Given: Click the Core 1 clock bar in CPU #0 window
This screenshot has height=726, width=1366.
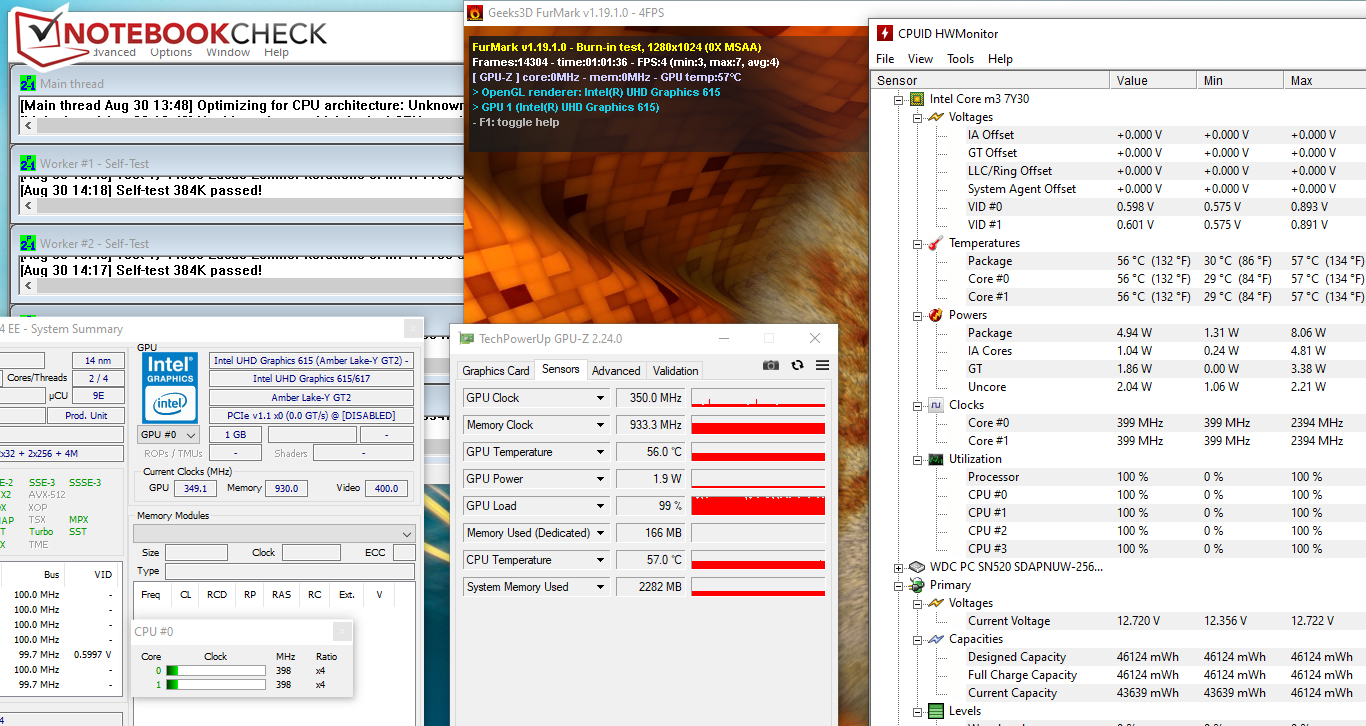Looking at the screenshot, I should (x=215, y=684).
